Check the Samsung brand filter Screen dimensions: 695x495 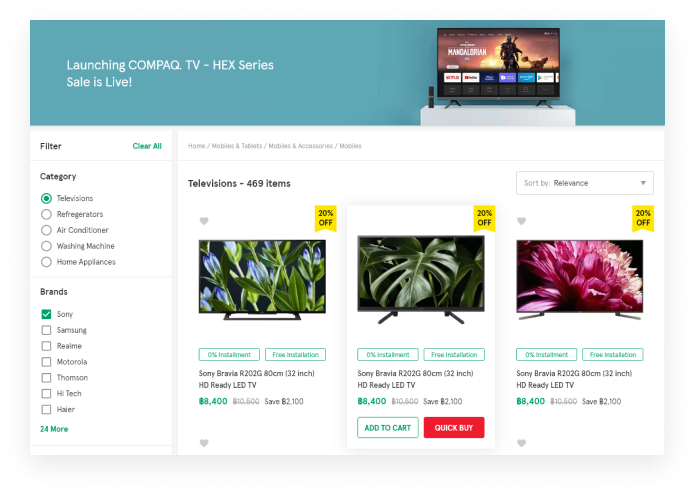46,330
